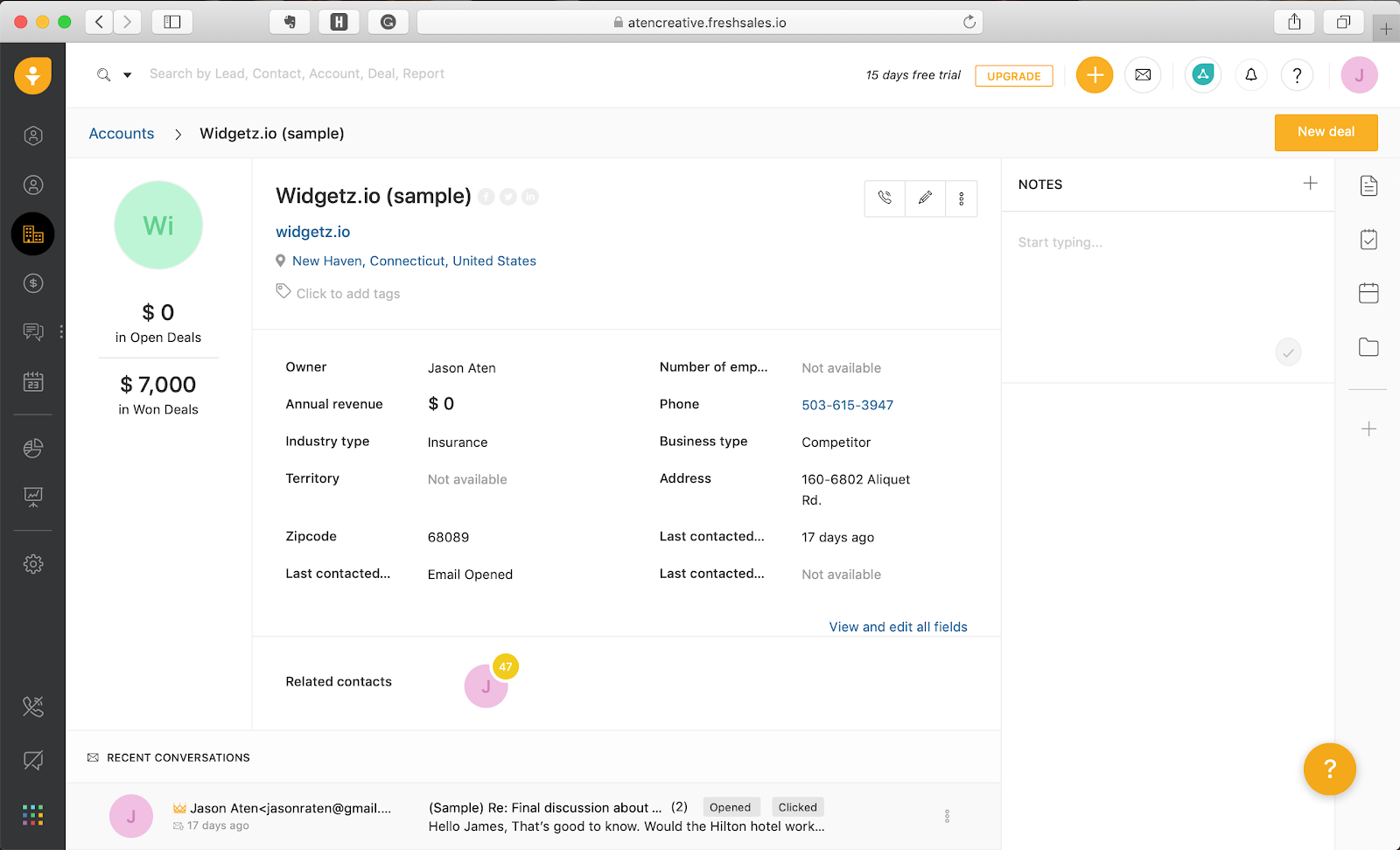Go back to Accounts breadcrumb
Viewport: 1400px width, 850px height.
point(122,134)
